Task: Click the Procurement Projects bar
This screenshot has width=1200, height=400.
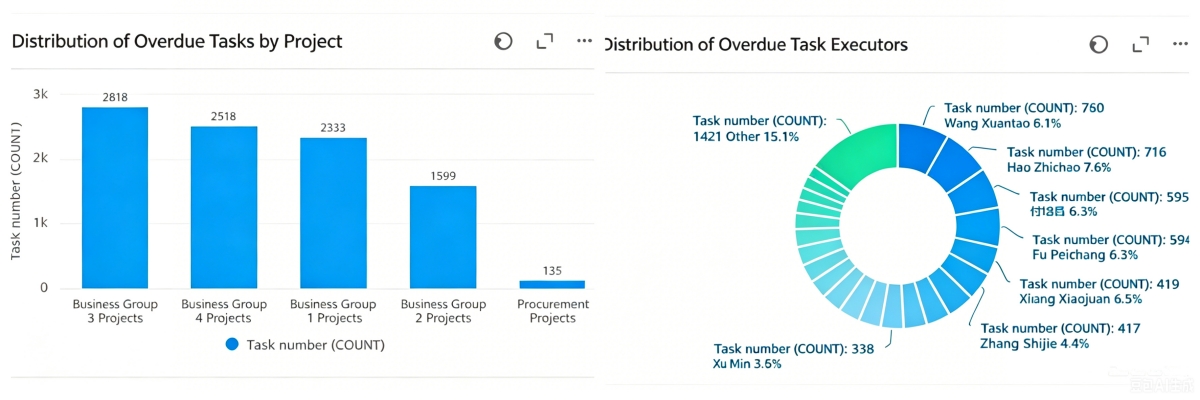Action: click(552, 284)
